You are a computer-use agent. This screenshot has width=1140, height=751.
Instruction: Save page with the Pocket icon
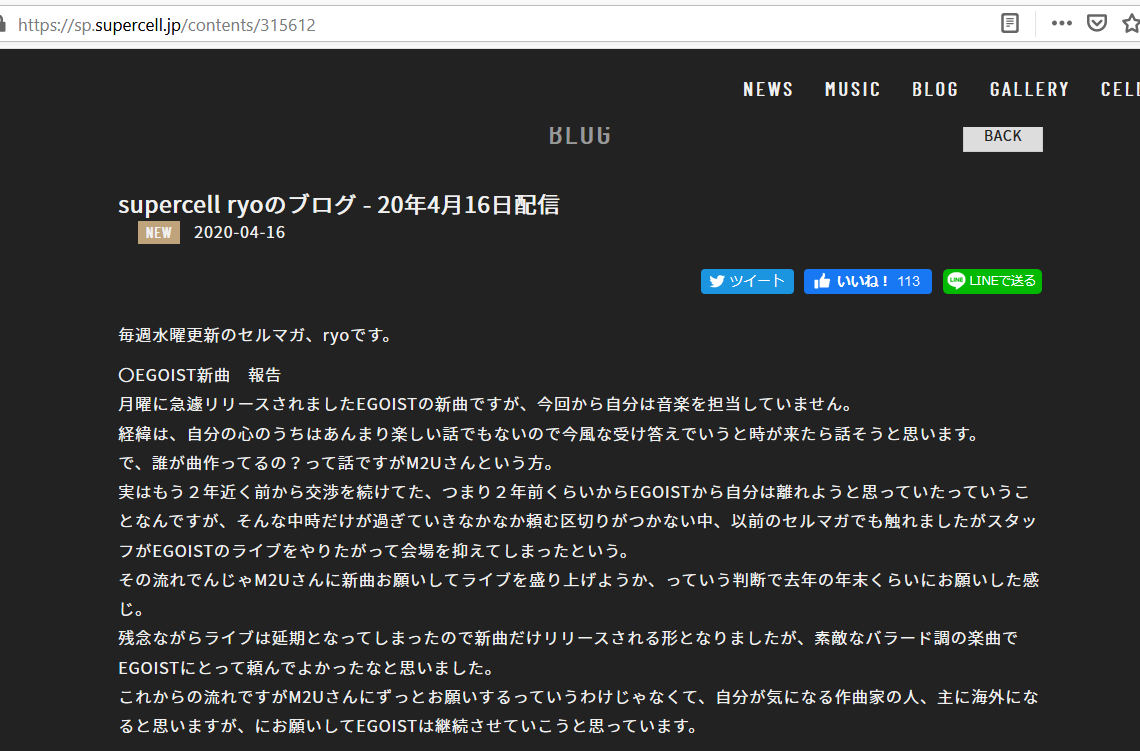(x=1097, y=23)
